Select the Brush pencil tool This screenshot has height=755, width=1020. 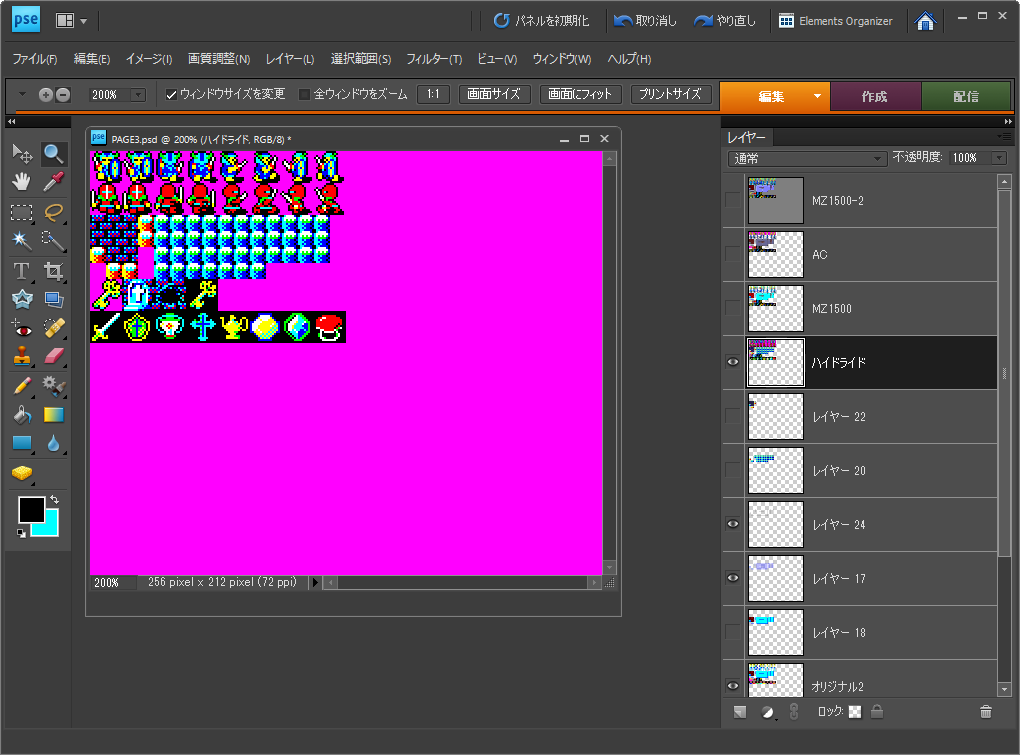[x=22, y=386]
